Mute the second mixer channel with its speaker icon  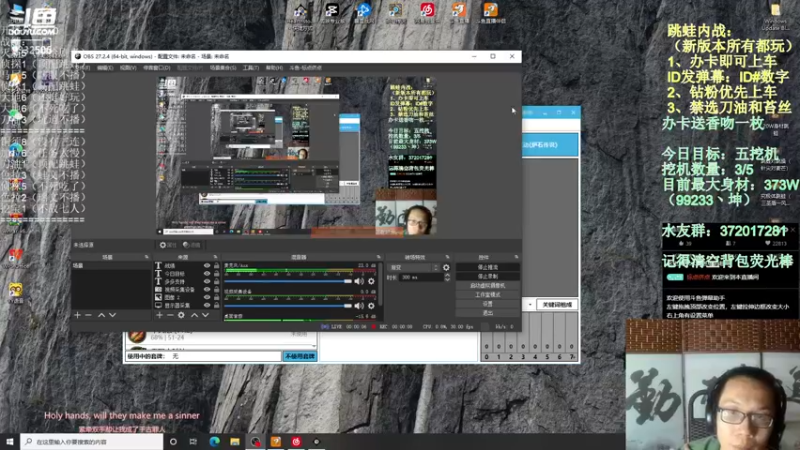pyautogui.click(x=359, y=306)
